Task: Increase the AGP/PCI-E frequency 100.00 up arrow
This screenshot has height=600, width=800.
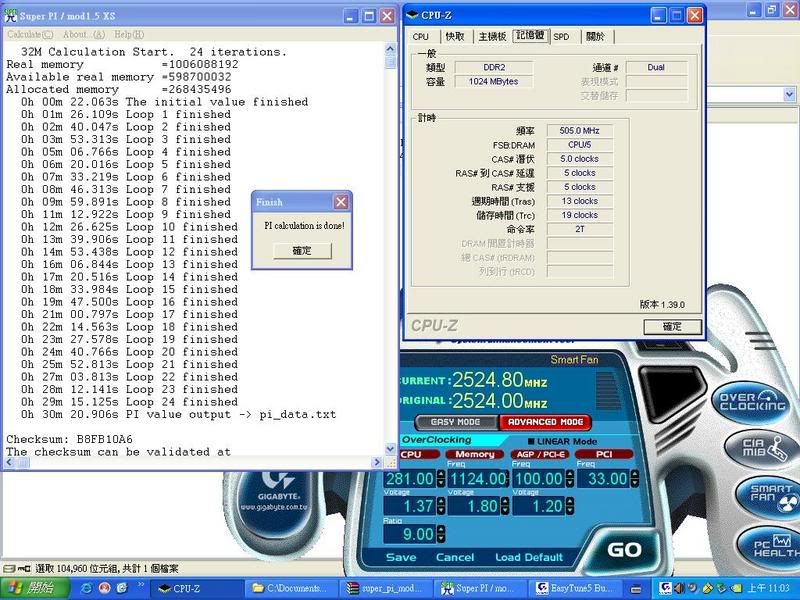Action: (x=570, y=474)
